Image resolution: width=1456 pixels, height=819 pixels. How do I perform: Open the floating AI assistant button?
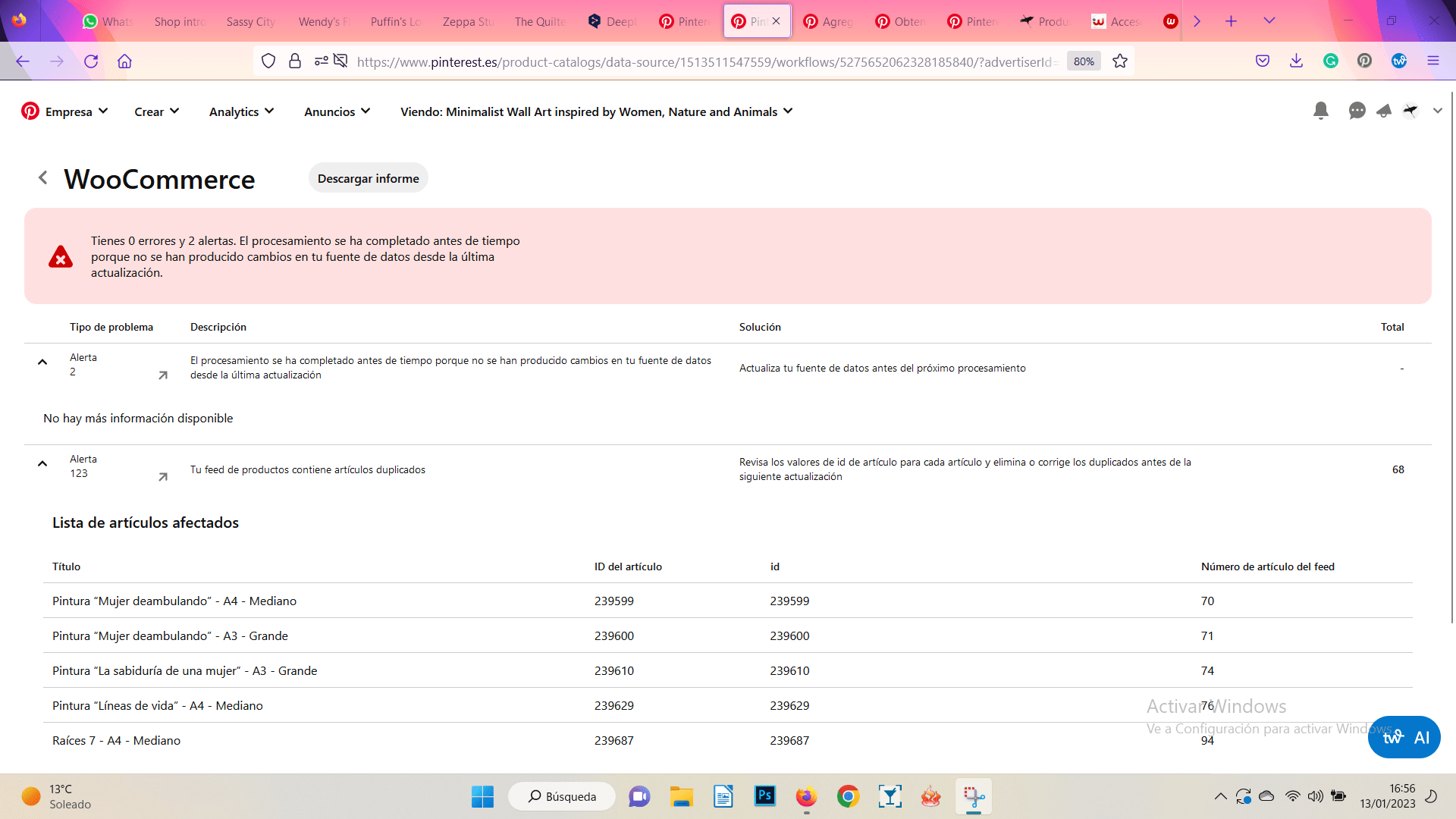pyautogui.click(x=1404, y=737)
